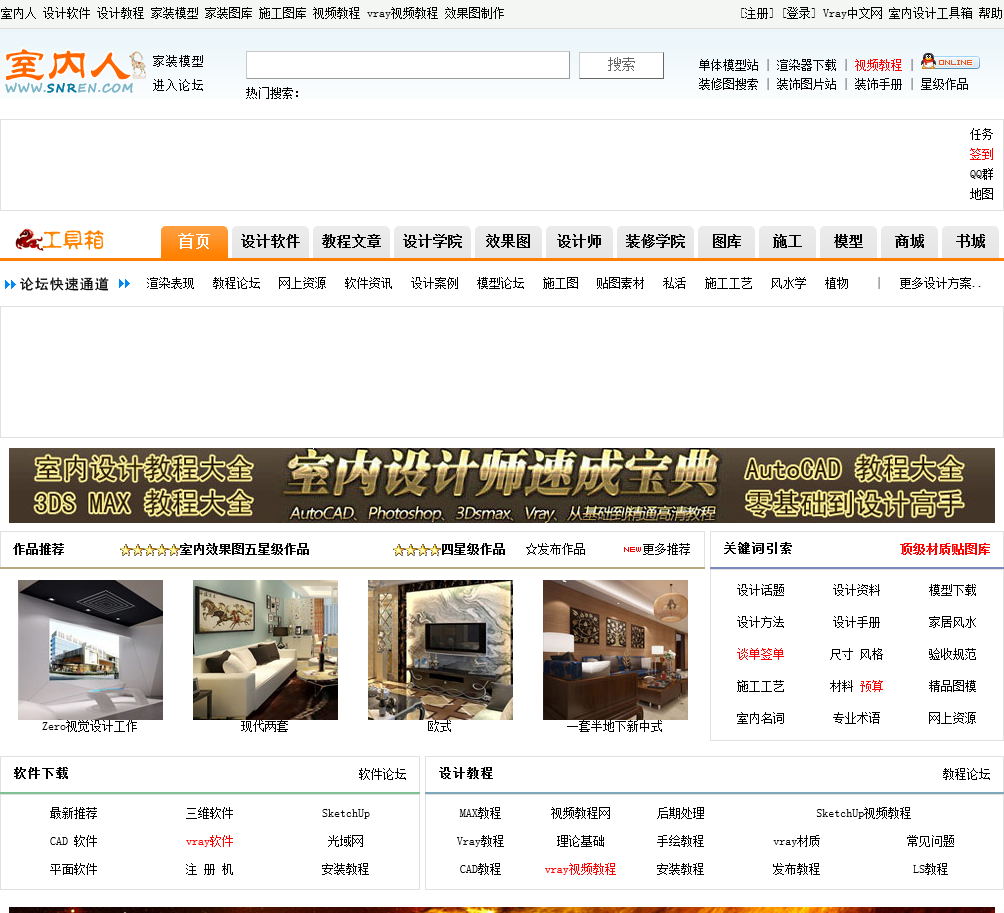
Task: Open the red 视频教程 header link
Action: coord(878,65)
